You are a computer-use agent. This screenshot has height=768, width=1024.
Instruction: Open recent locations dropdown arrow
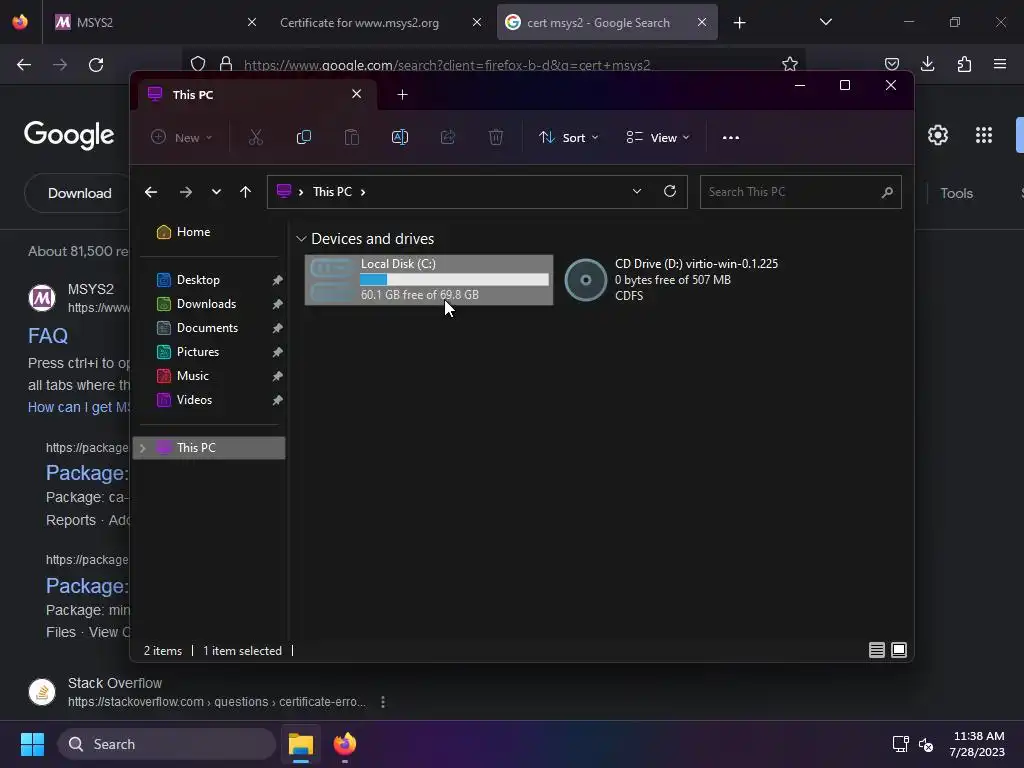click(216, 192)
